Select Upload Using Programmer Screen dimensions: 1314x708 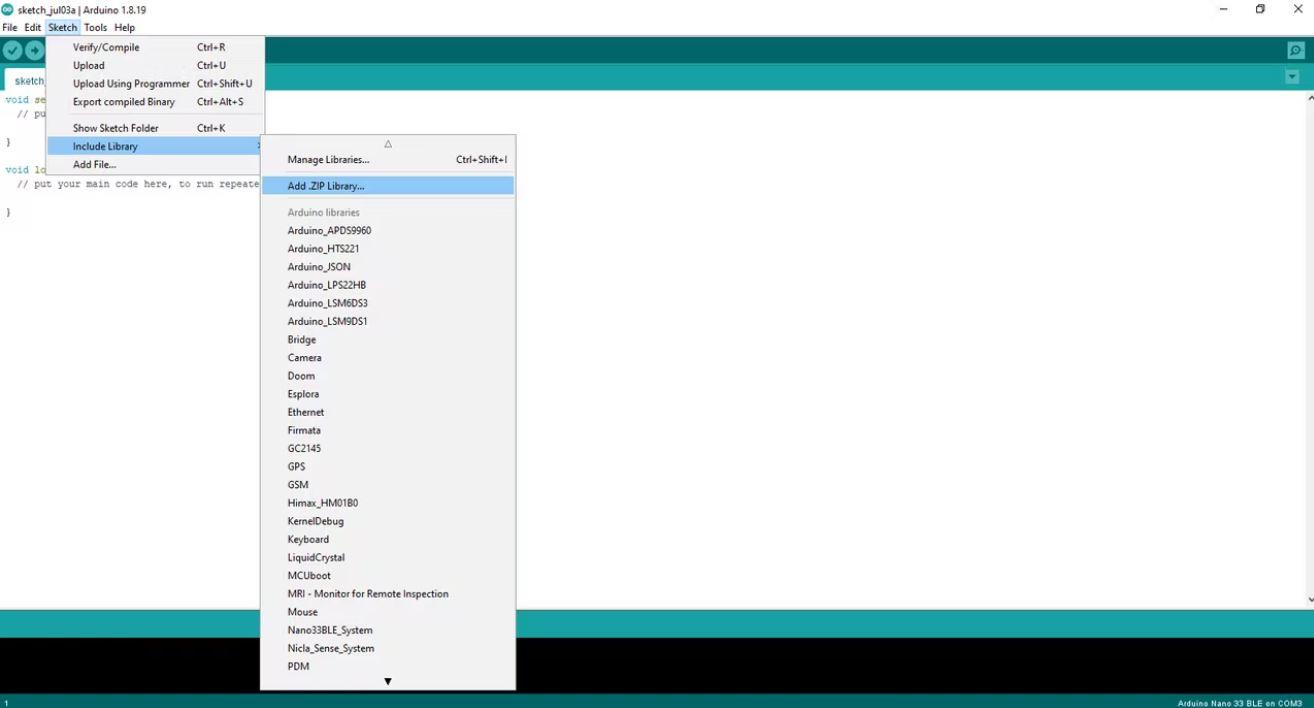(x=155, y=84)
